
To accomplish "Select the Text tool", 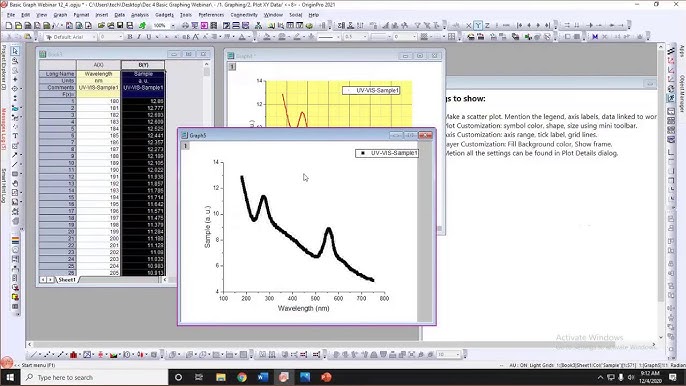I will click(x=15, y=136).
